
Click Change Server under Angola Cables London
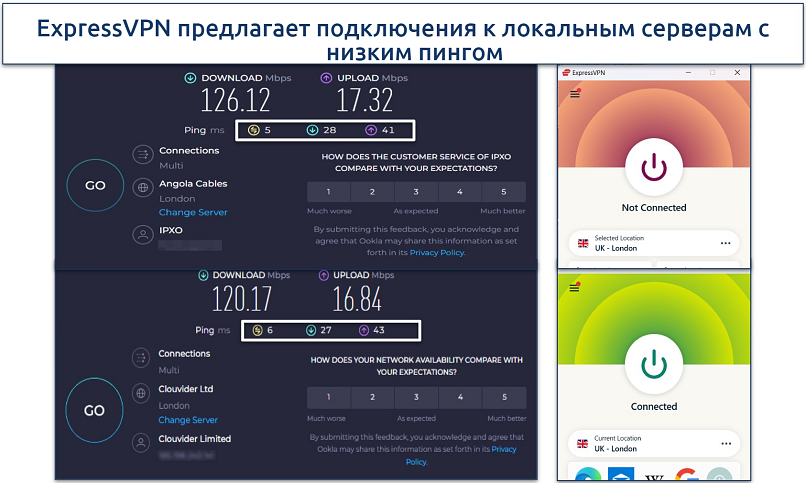[x=193, y=212]
